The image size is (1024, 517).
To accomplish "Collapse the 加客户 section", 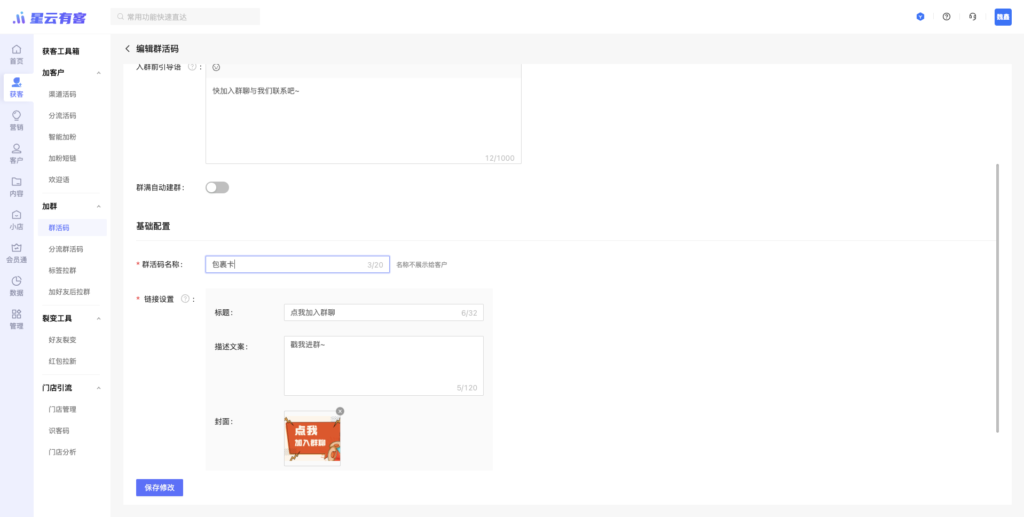I will [99, 72].
